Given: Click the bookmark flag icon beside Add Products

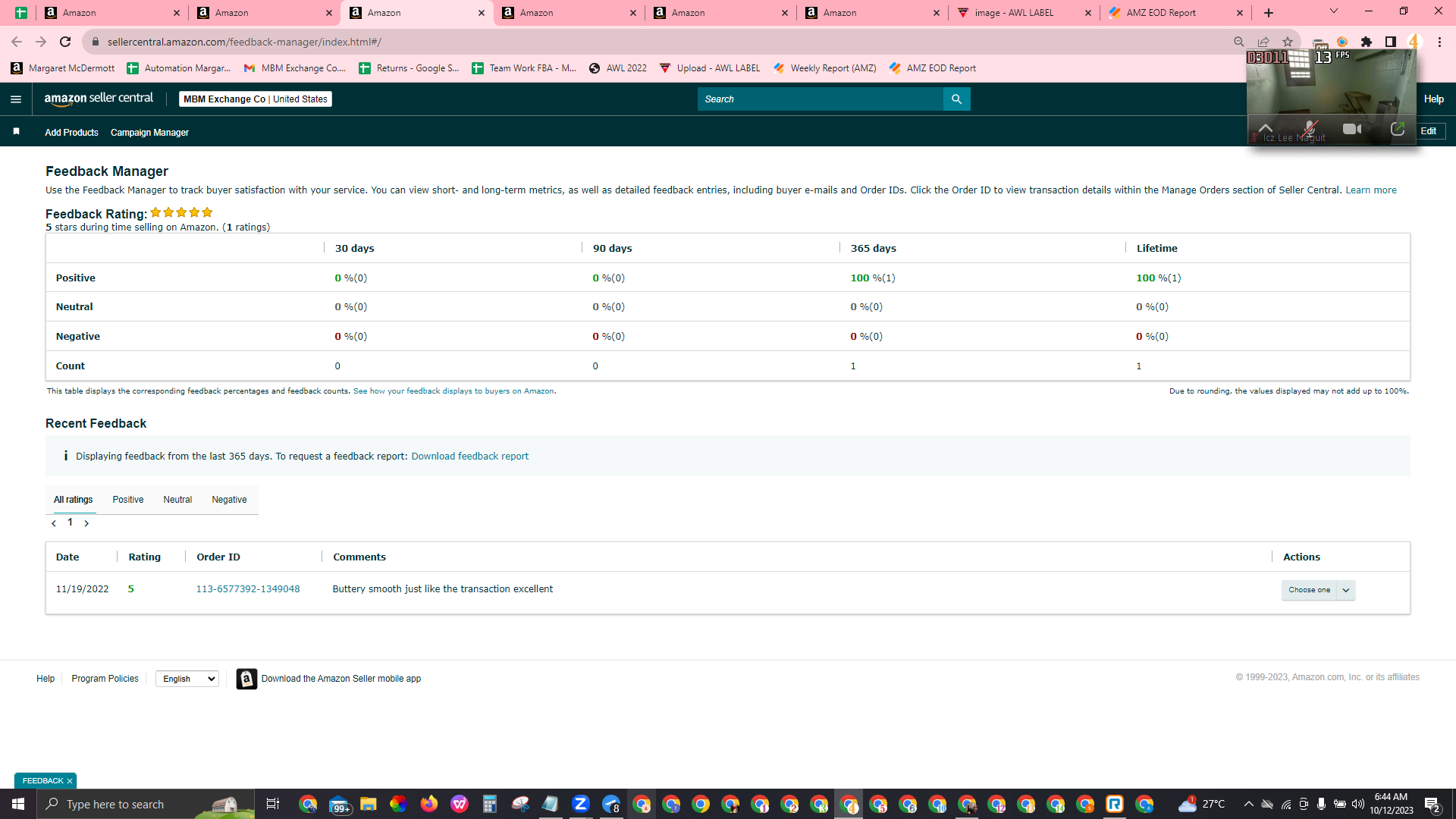Looking at the screenshot, I should click(x=16, y=132).
